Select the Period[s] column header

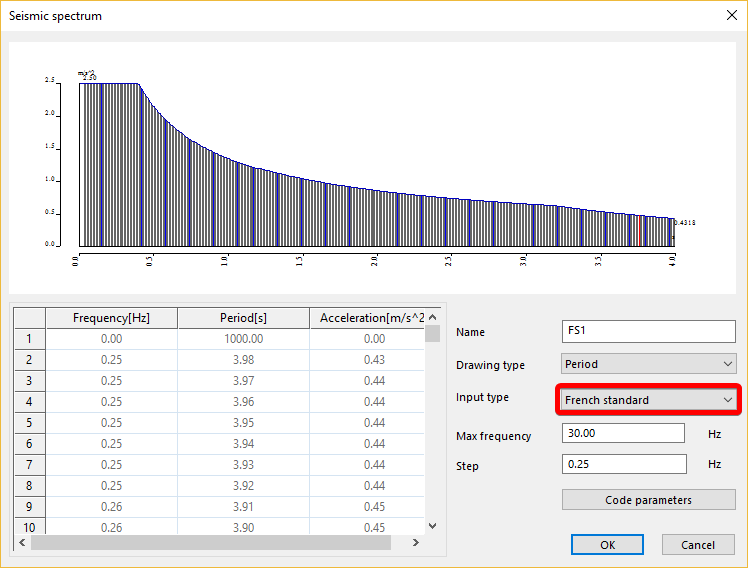coord(243,318)
